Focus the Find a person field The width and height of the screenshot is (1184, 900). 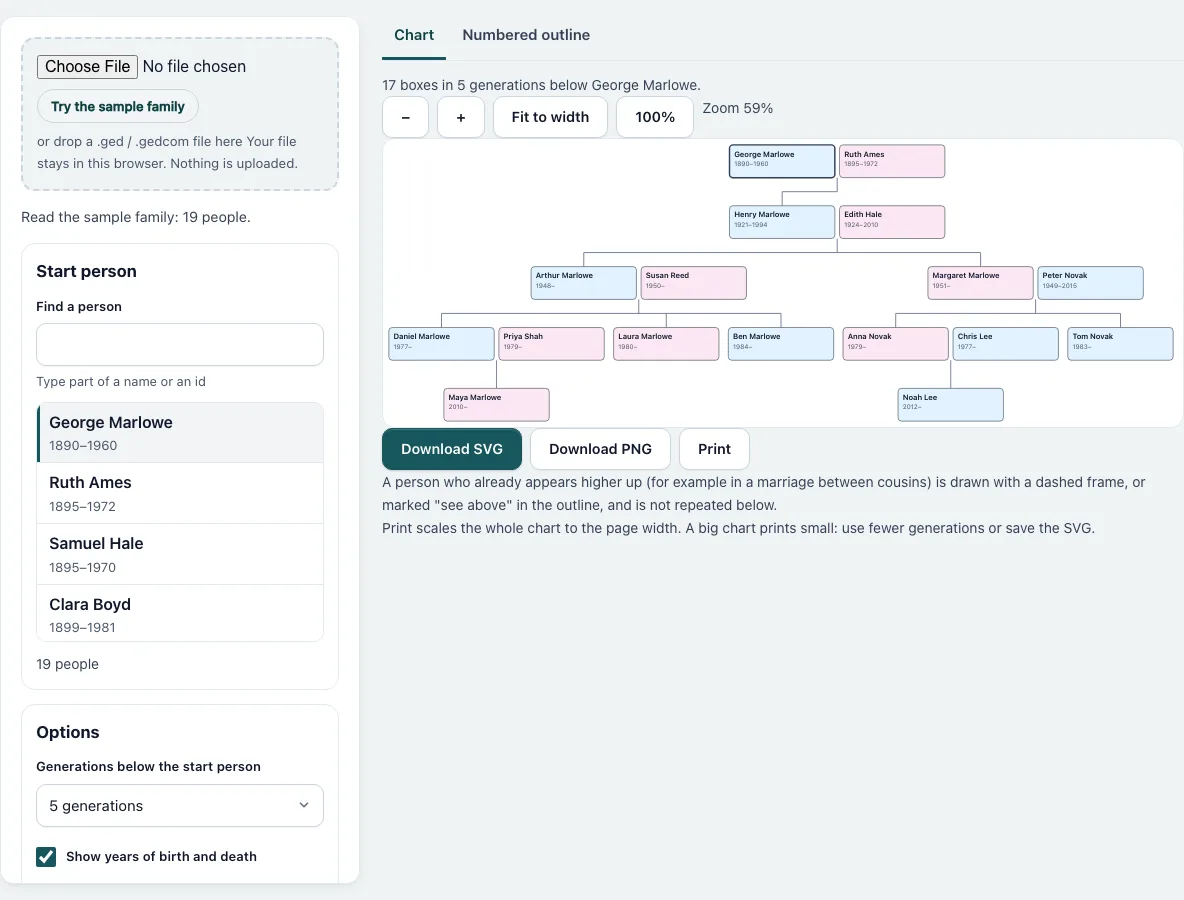coord(180,344)
